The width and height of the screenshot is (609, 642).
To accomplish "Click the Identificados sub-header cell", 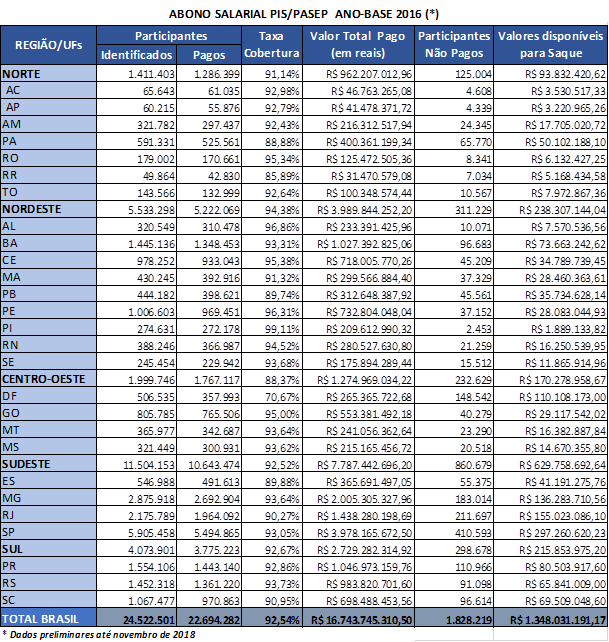I will pos(136,54).
